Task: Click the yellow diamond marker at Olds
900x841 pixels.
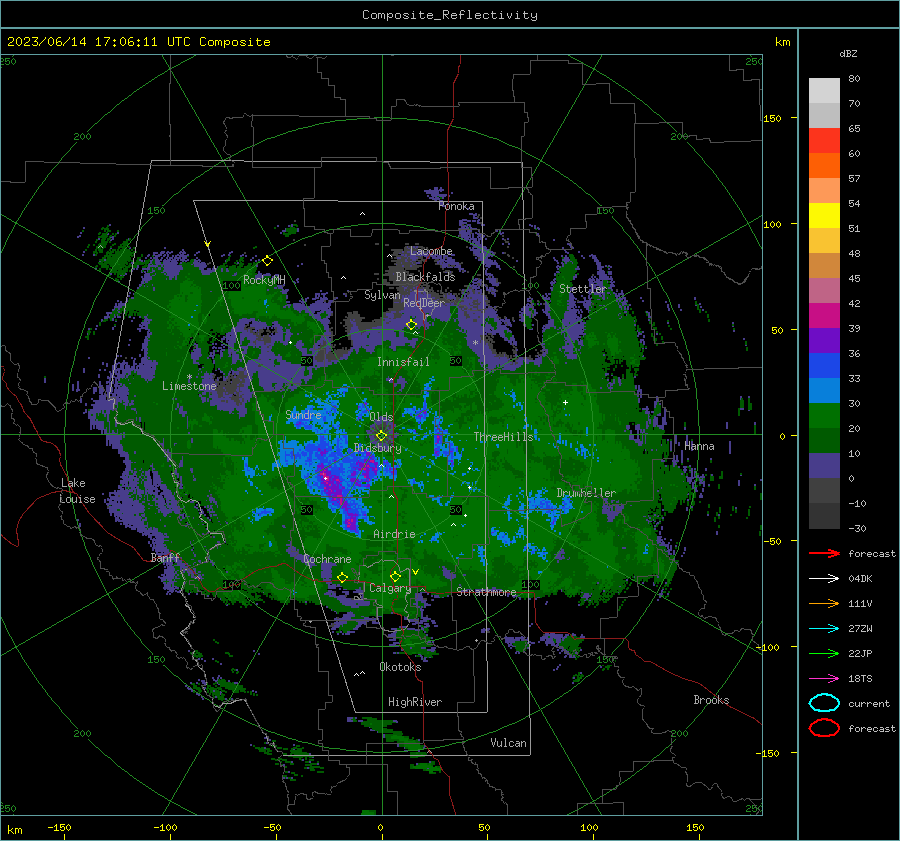Action: pyautogui.click(x=381, y=436)
